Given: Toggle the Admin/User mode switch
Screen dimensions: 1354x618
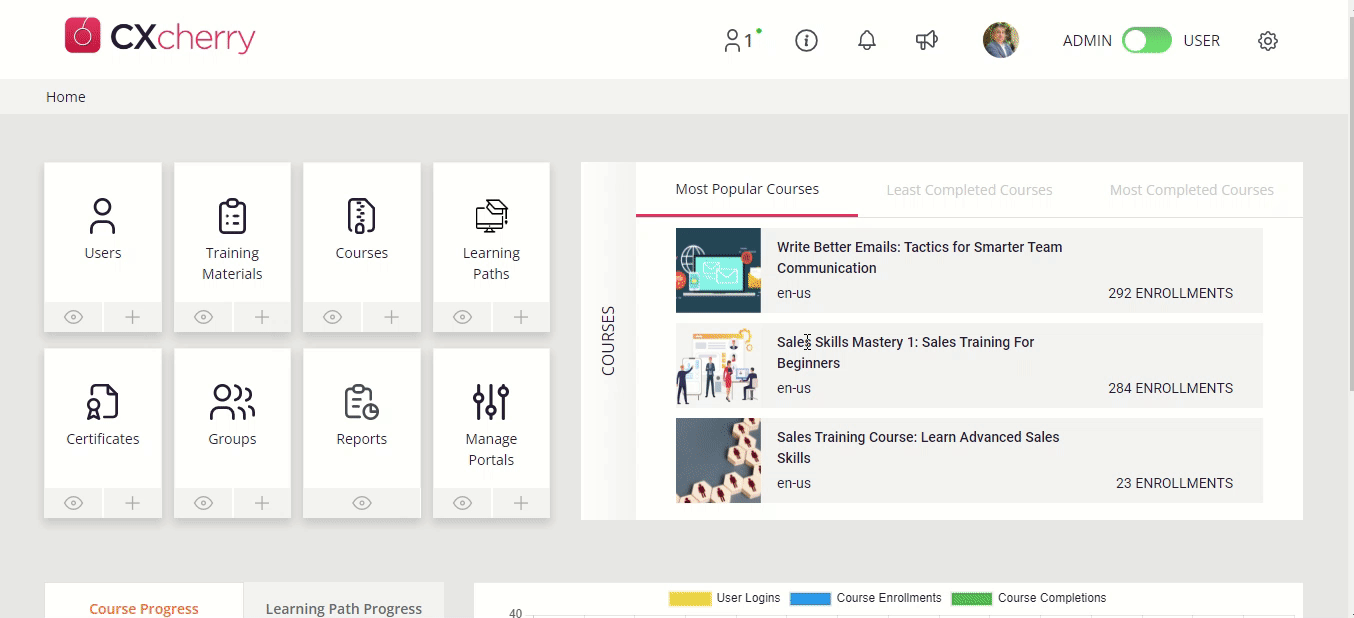Looking at the screenshot, I should point(1146,41).
